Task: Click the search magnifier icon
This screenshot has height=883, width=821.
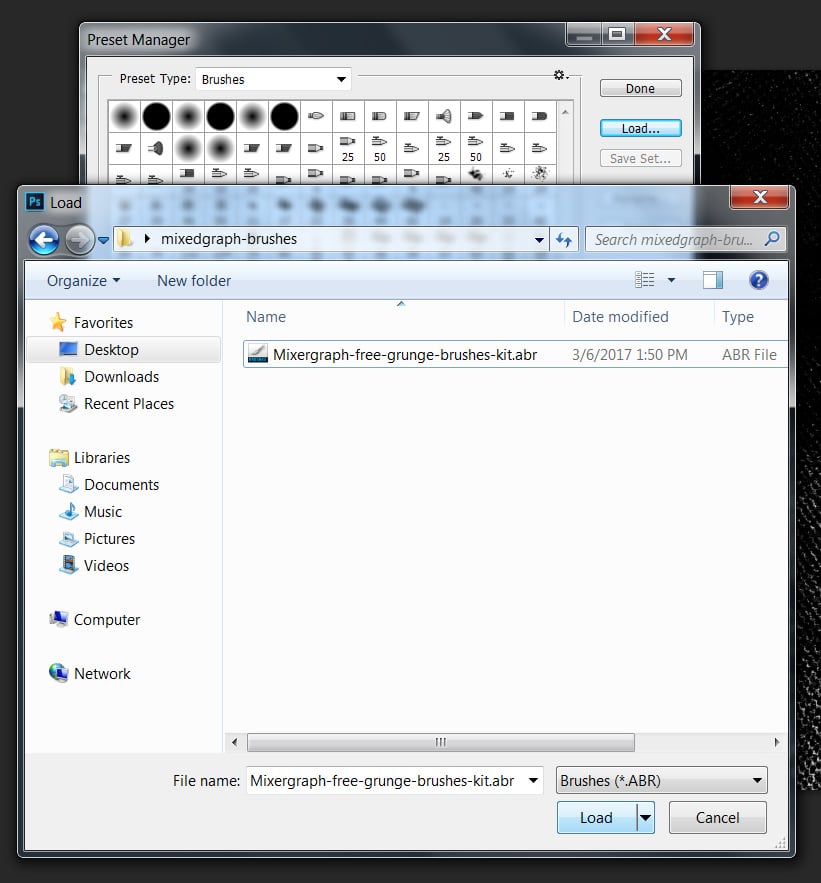Action: tap(771, 240)
